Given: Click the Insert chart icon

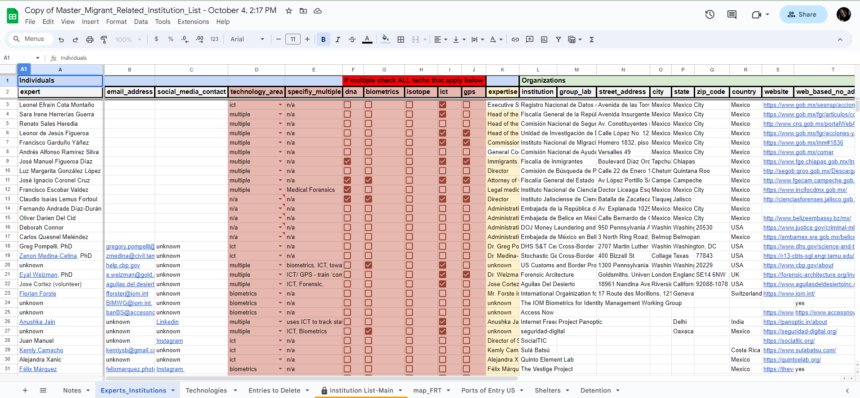Looking at the screenshot, I should pyautogui.click(x=544, y=39).
